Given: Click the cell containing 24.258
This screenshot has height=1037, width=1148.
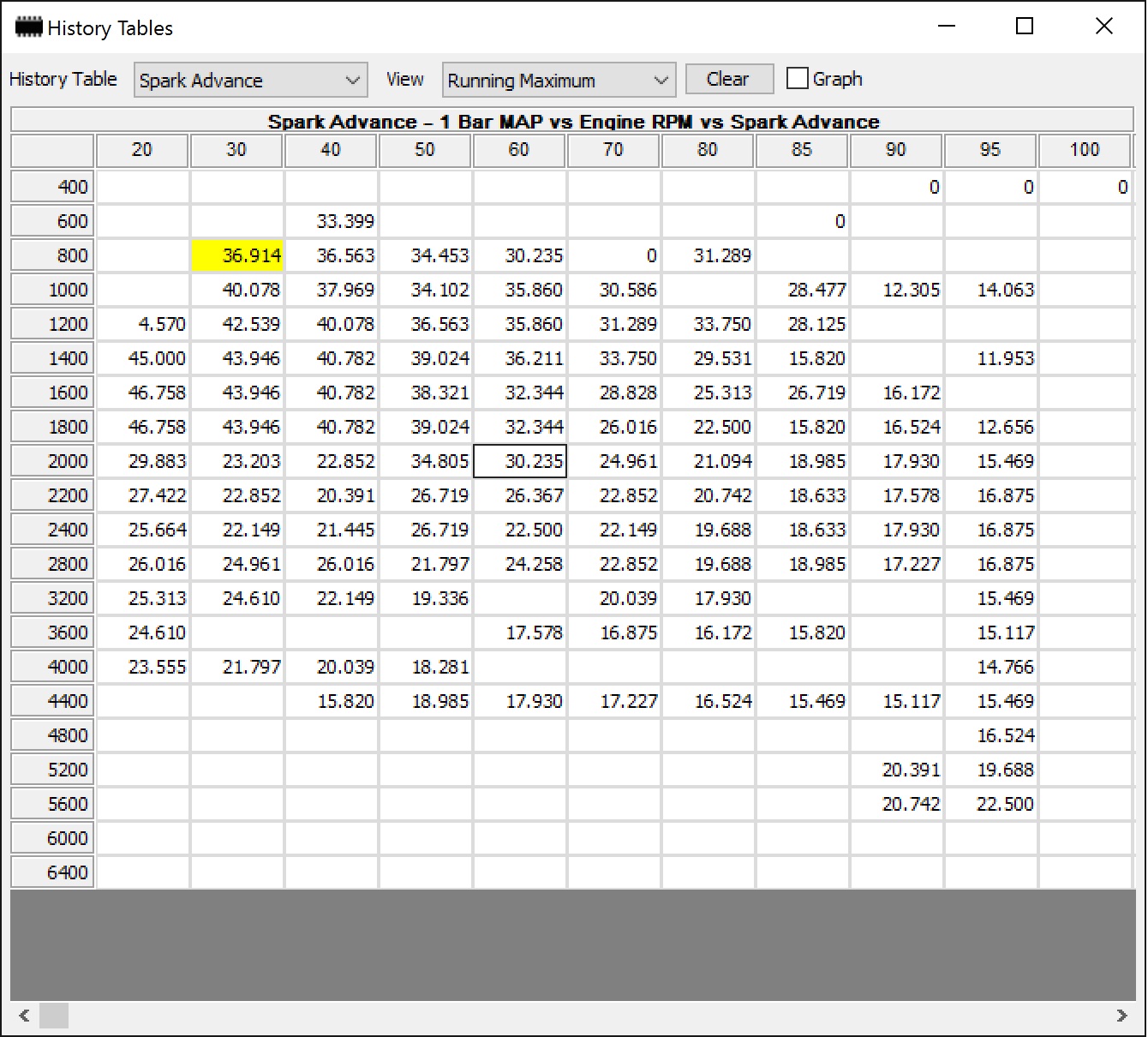Looking at the screenshot, I should coord(520,564).
